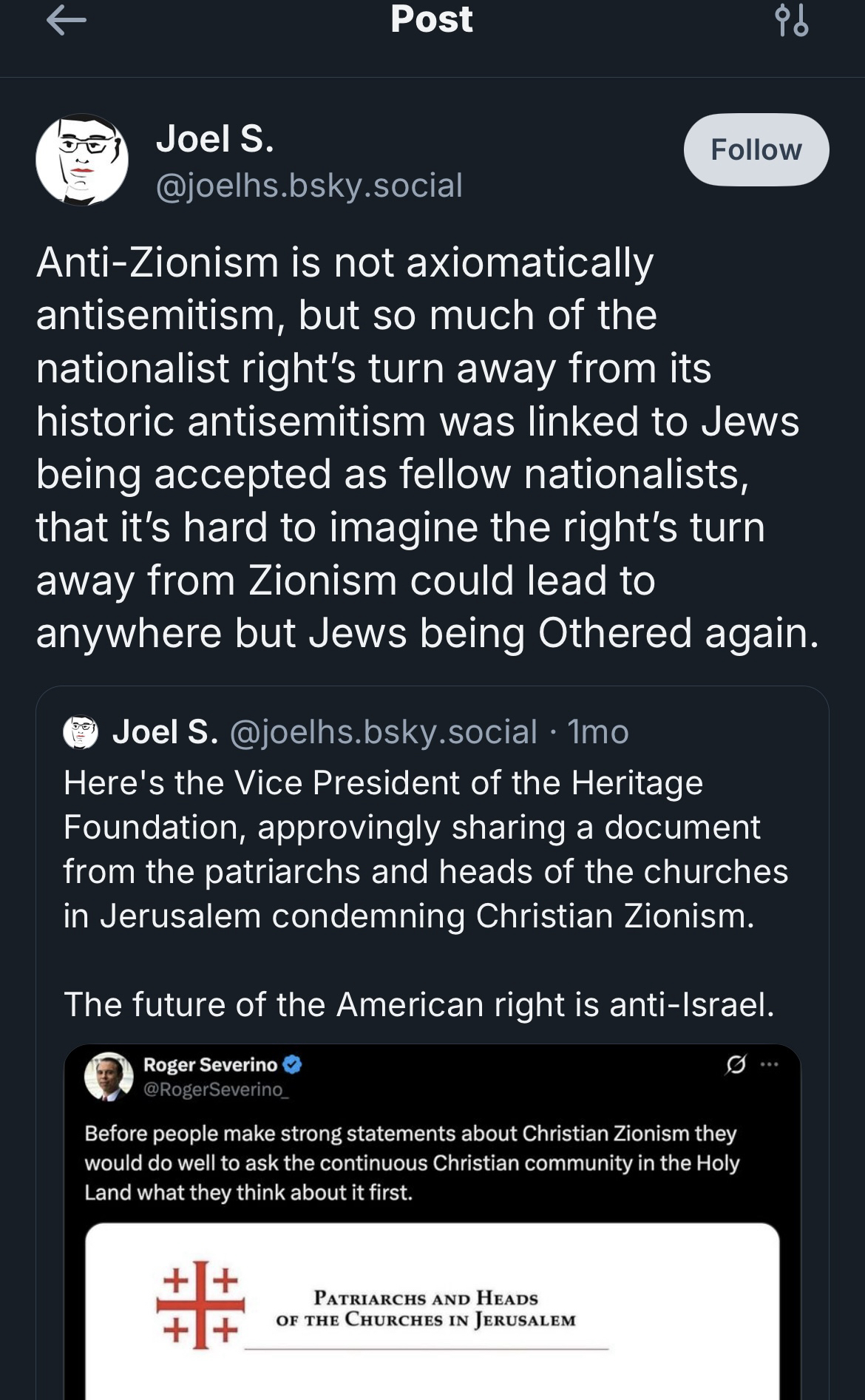The width and height of the screenshot is (865, 1400).
Task: Click the 1mo timestamp on quoted post
Action: [x=598, y=732]
